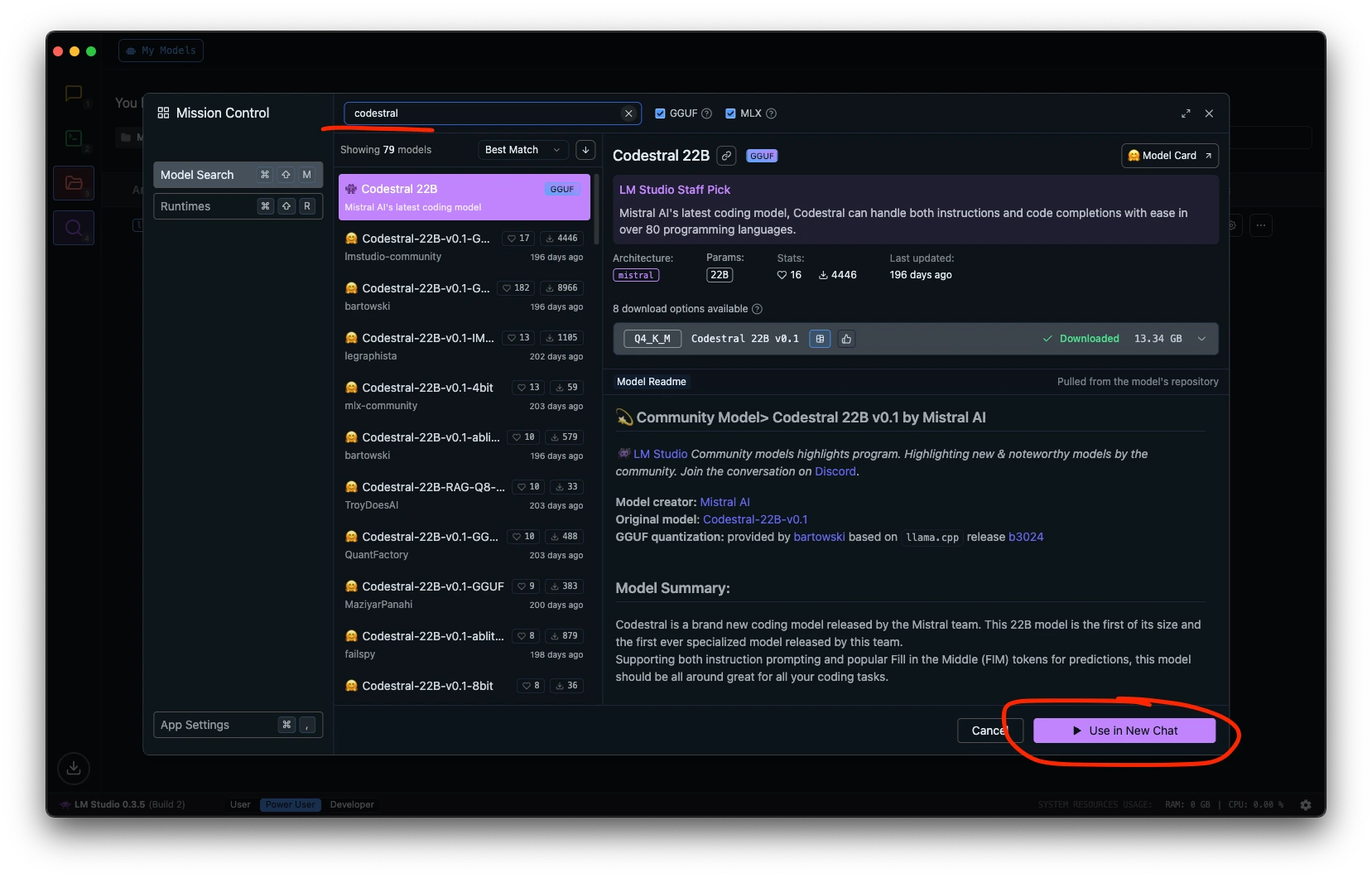Open the settings gear in status bar
This screenshot has width=1372, height=878.
click(1306, 804)
